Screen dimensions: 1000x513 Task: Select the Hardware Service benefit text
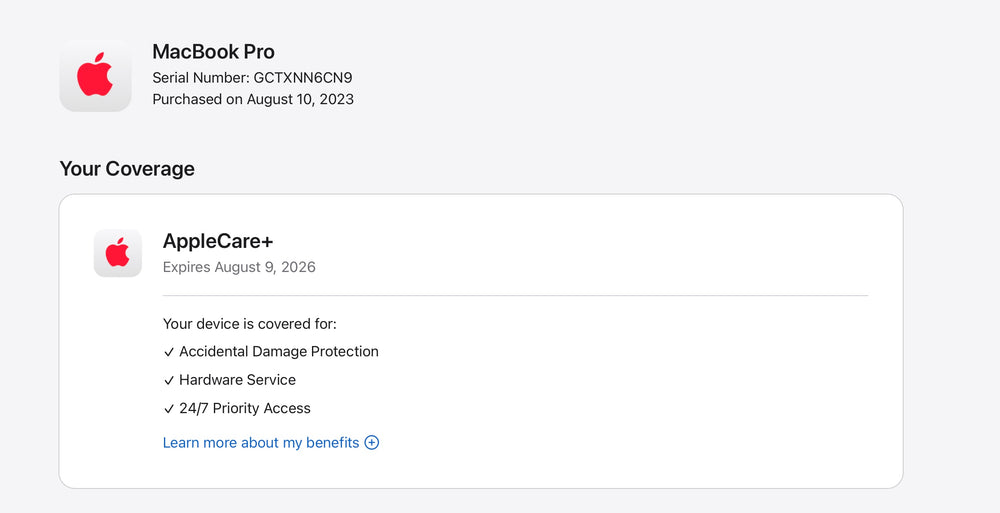point(238,380)
